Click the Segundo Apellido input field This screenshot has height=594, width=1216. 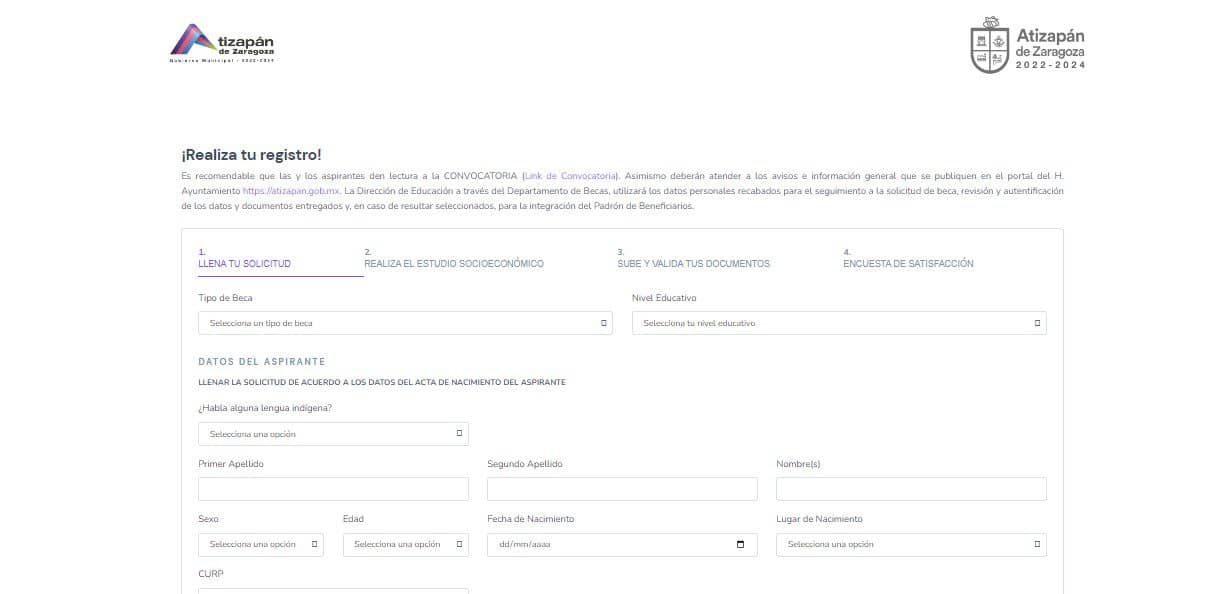coord(622,489)
